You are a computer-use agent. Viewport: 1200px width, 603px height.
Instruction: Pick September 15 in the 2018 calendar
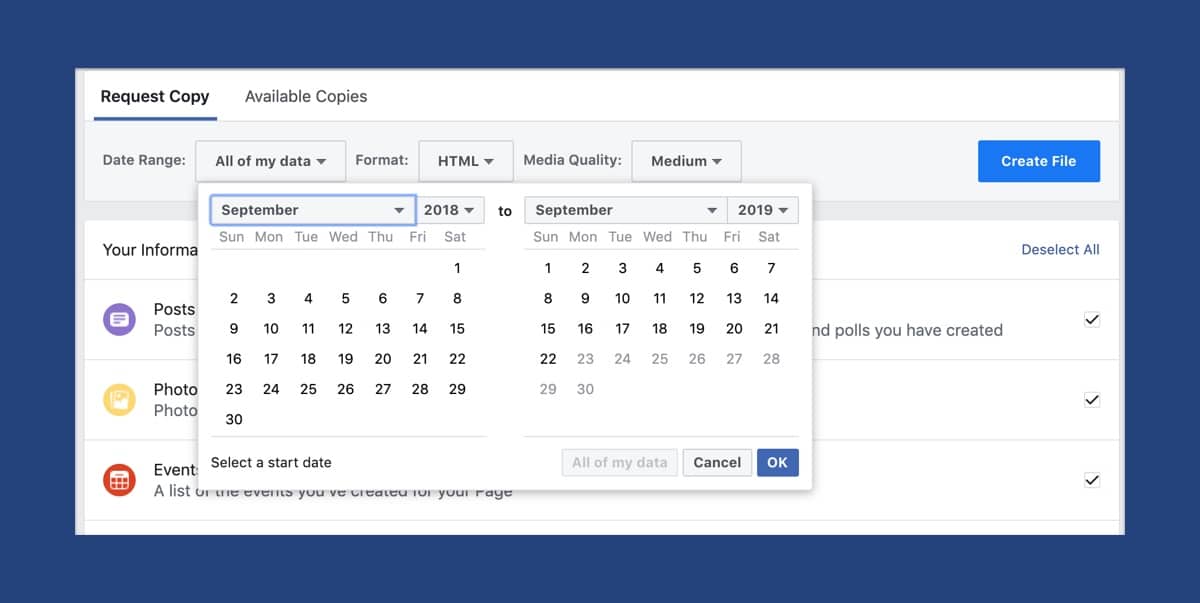457,329
